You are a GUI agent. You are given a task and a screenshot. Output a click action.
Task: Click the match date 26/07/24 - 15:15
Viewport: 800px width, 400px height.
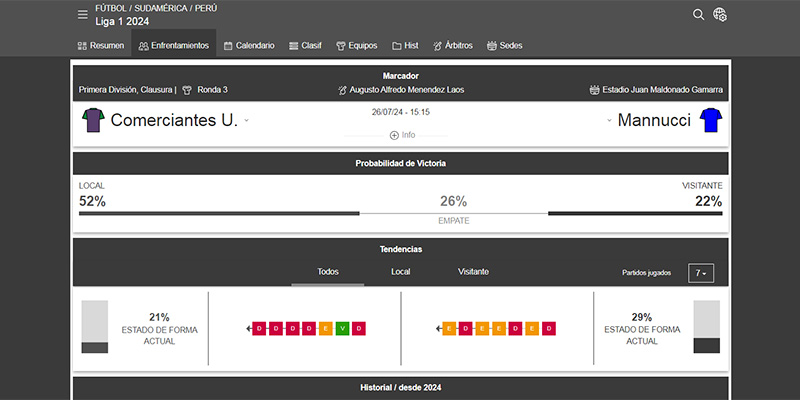(401, 112)
